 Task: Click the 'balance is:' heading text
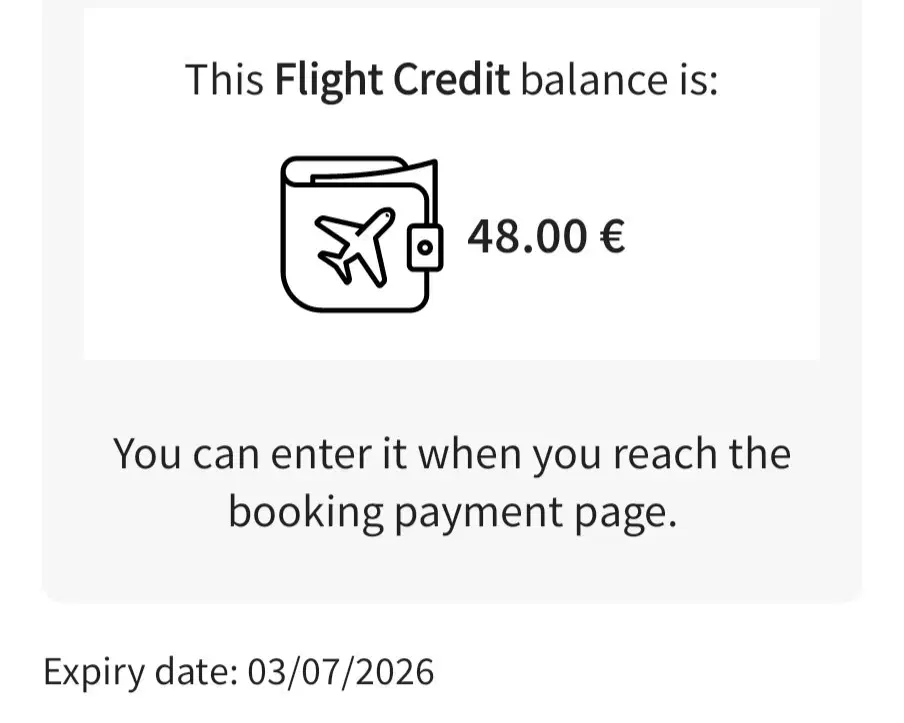(620, 79)
